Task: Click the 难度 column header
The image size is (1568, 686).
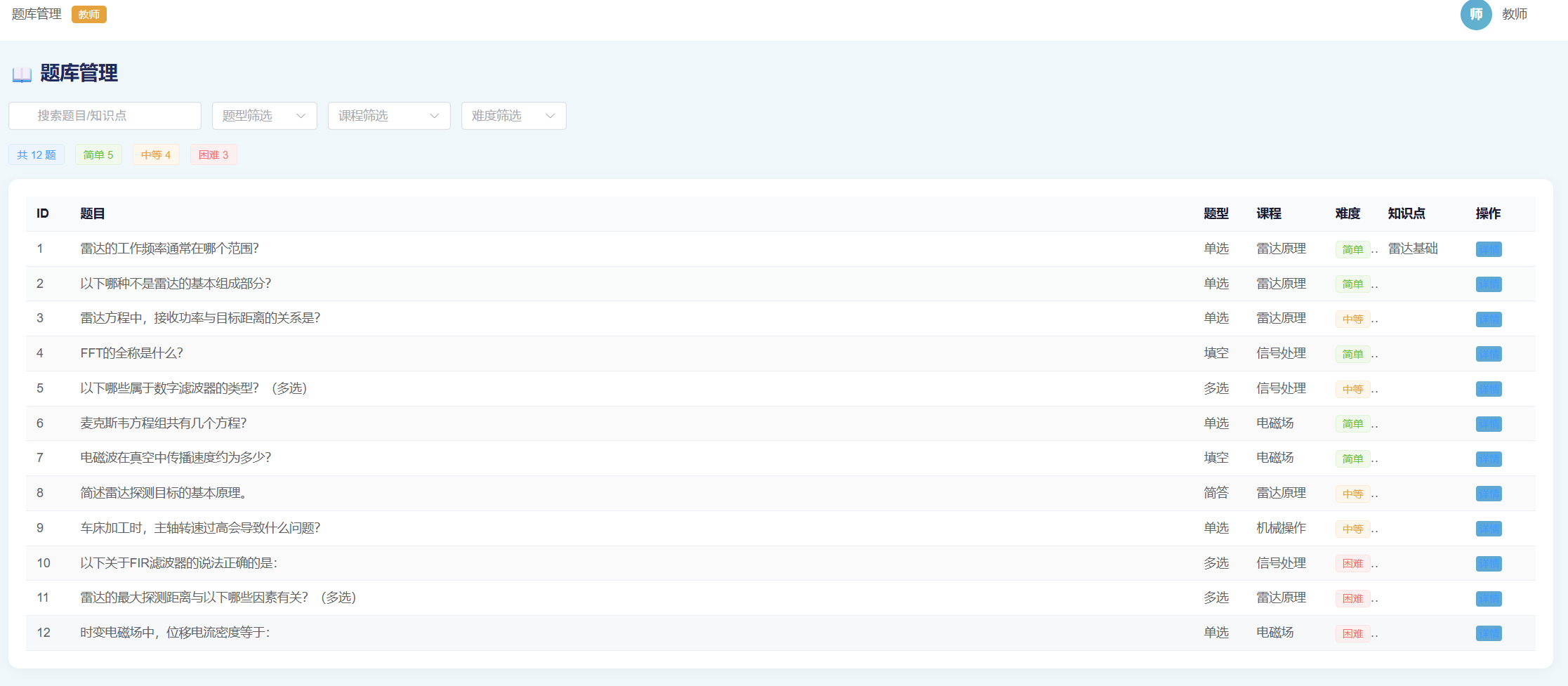Action: 1348,213
